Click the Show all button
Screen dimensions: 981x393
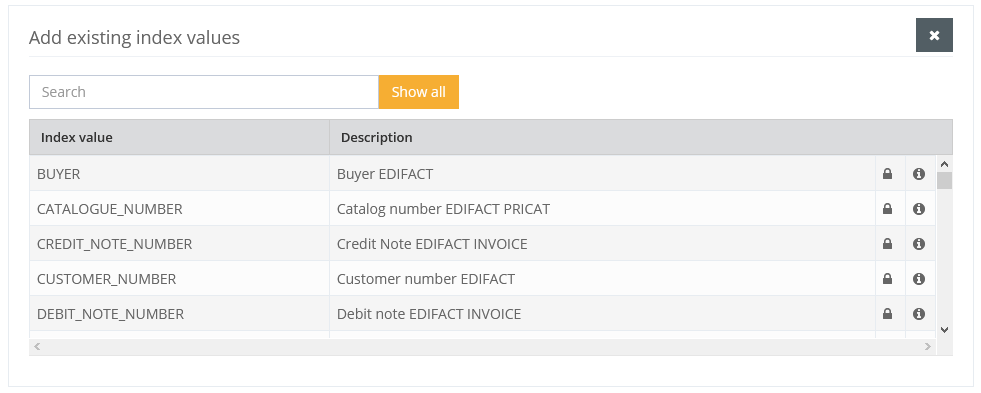pyautogui.click(x=419, y=92)
